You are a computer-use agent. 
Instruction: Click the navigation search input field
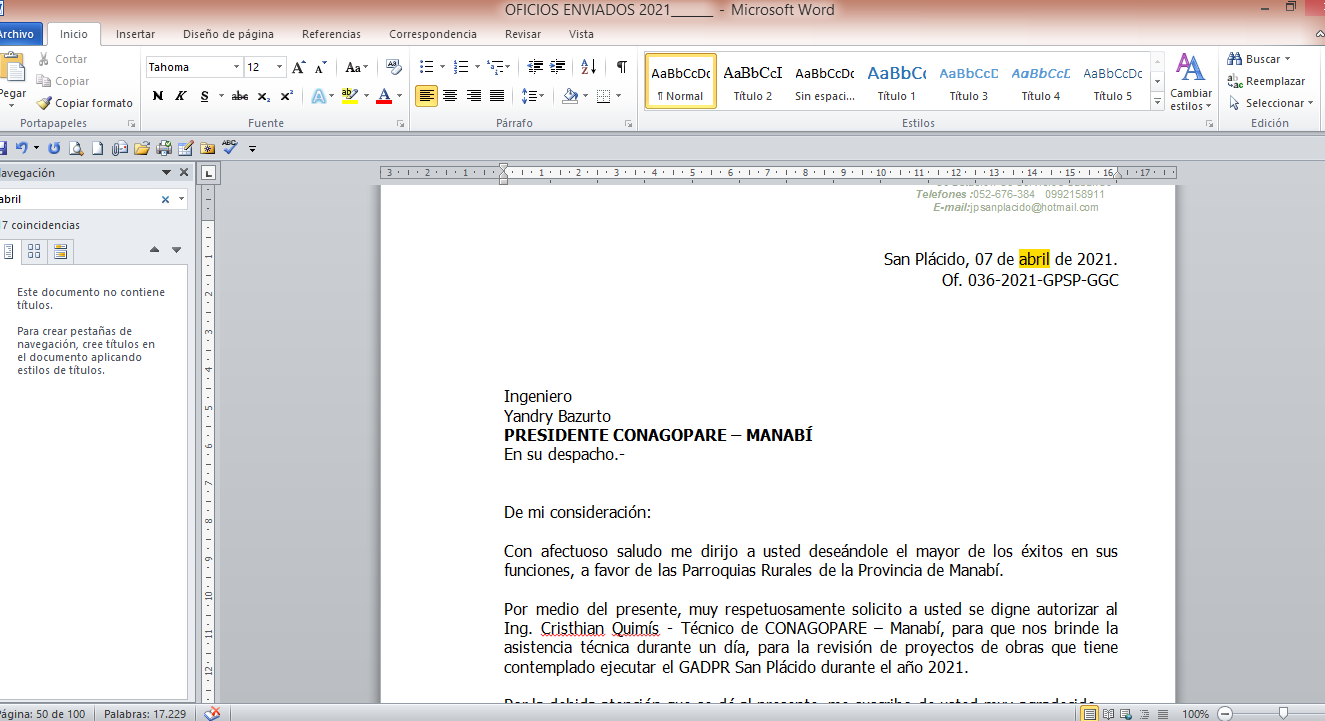point(80,199)
